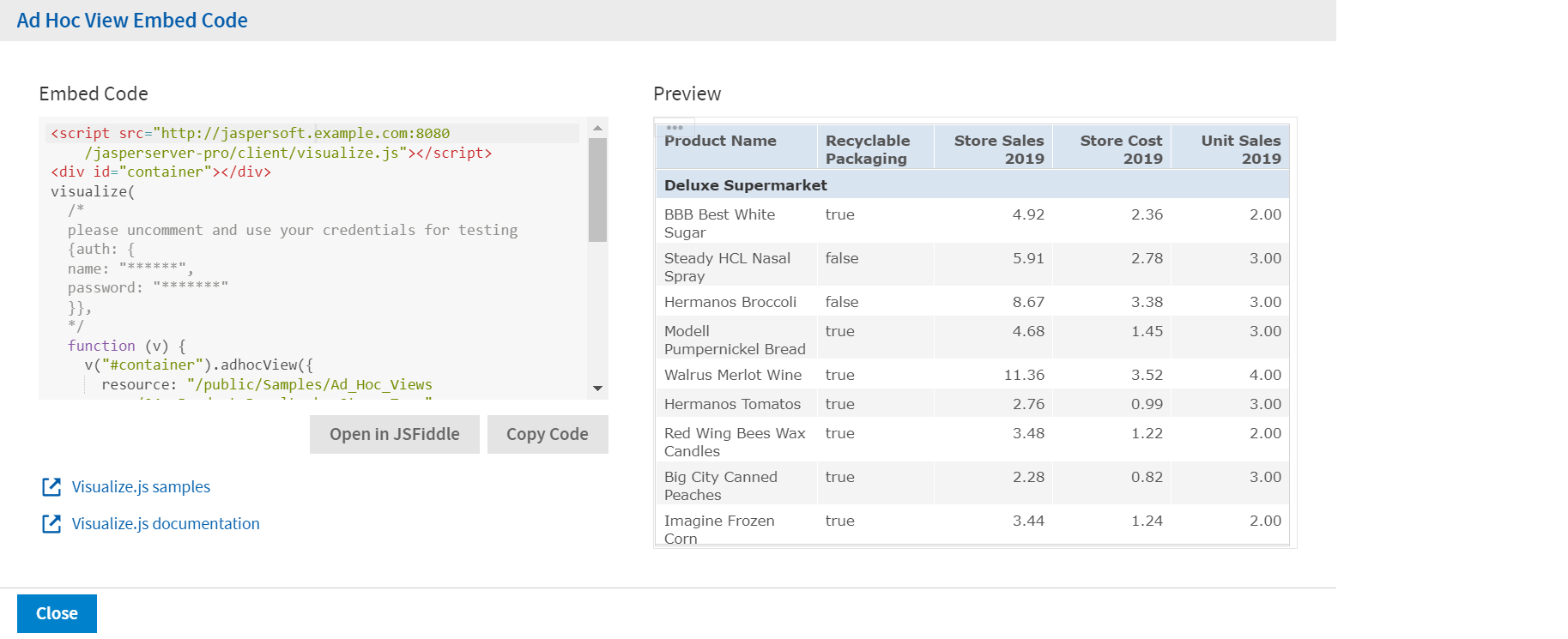Click the embed code scroll up arrow
The width and height of the screenshot is (1568, 639).
point(597,128)
